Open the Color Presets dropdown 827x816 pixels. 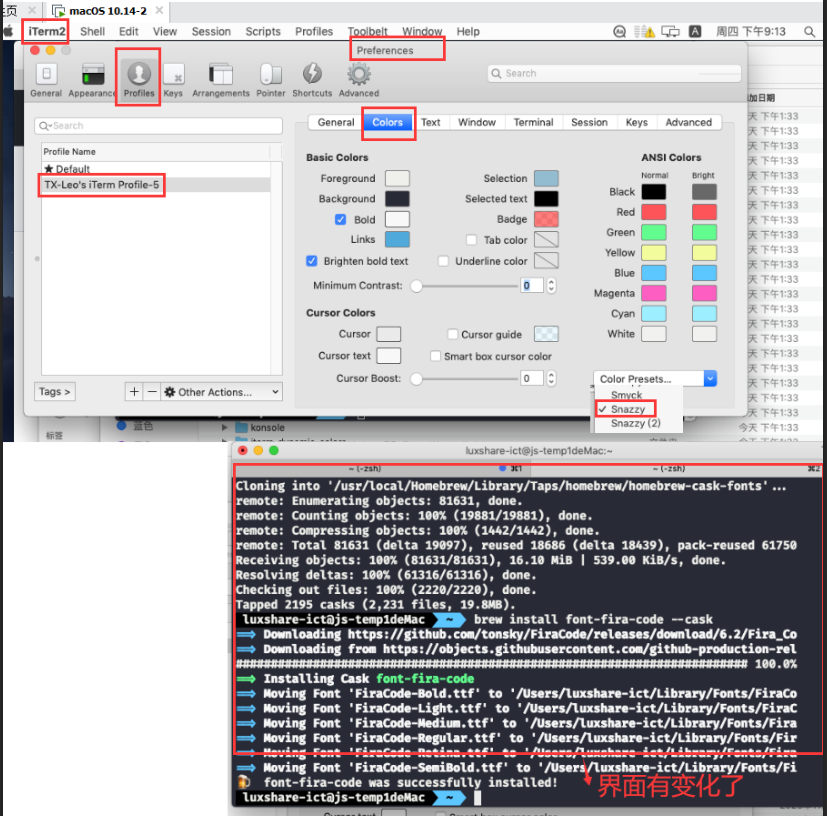[656, 379]
